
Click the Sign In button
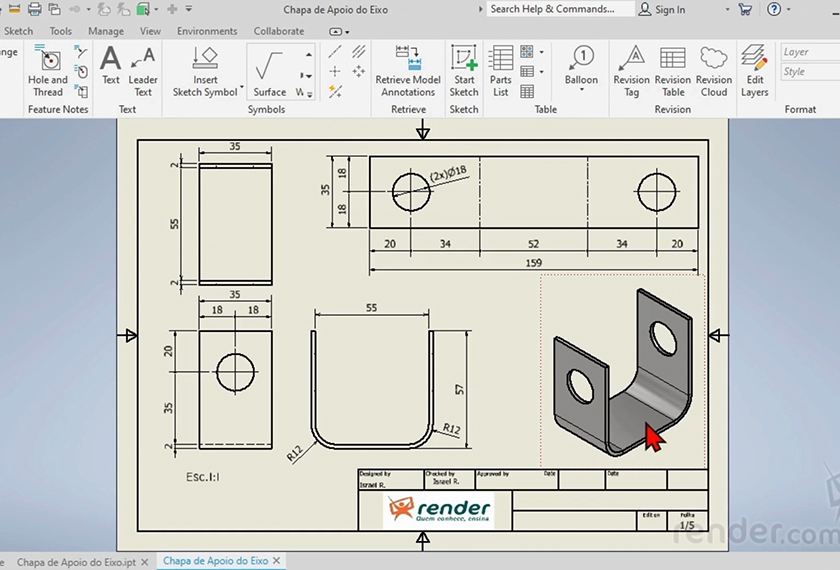pos(661,9)
